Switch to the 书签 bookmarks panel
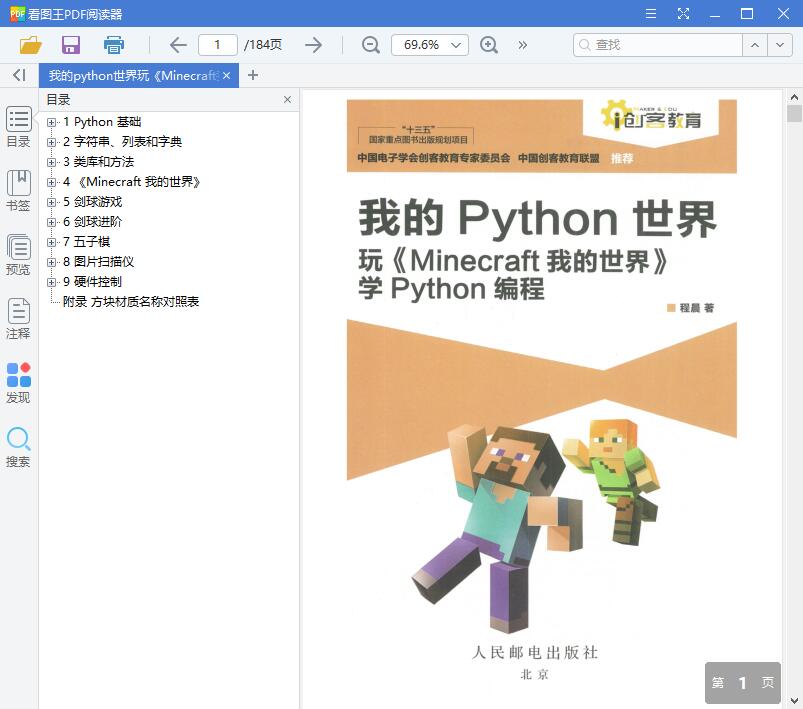This screenshot has width=803, height=709. tap(17, 192)
